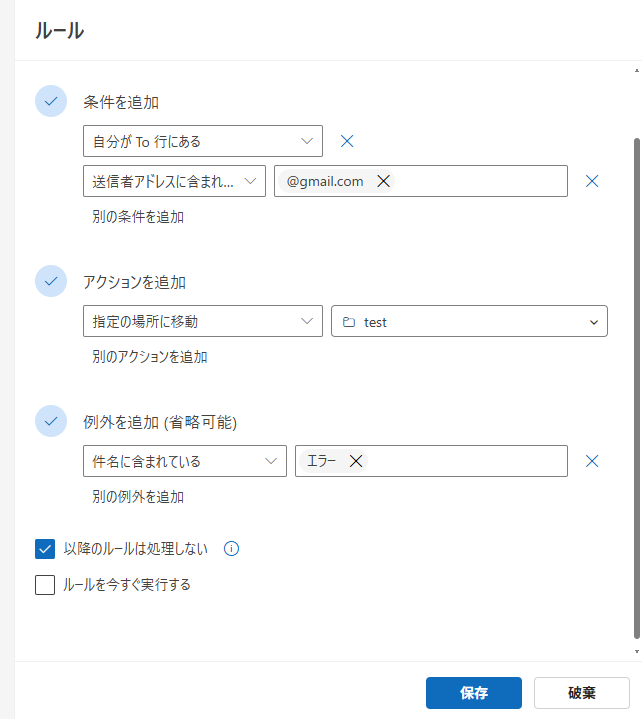This screenshot has height=719, width=642.
Task: Uncheck '以降のルールは処理しない' checkbox
Action: click(45, 548)
